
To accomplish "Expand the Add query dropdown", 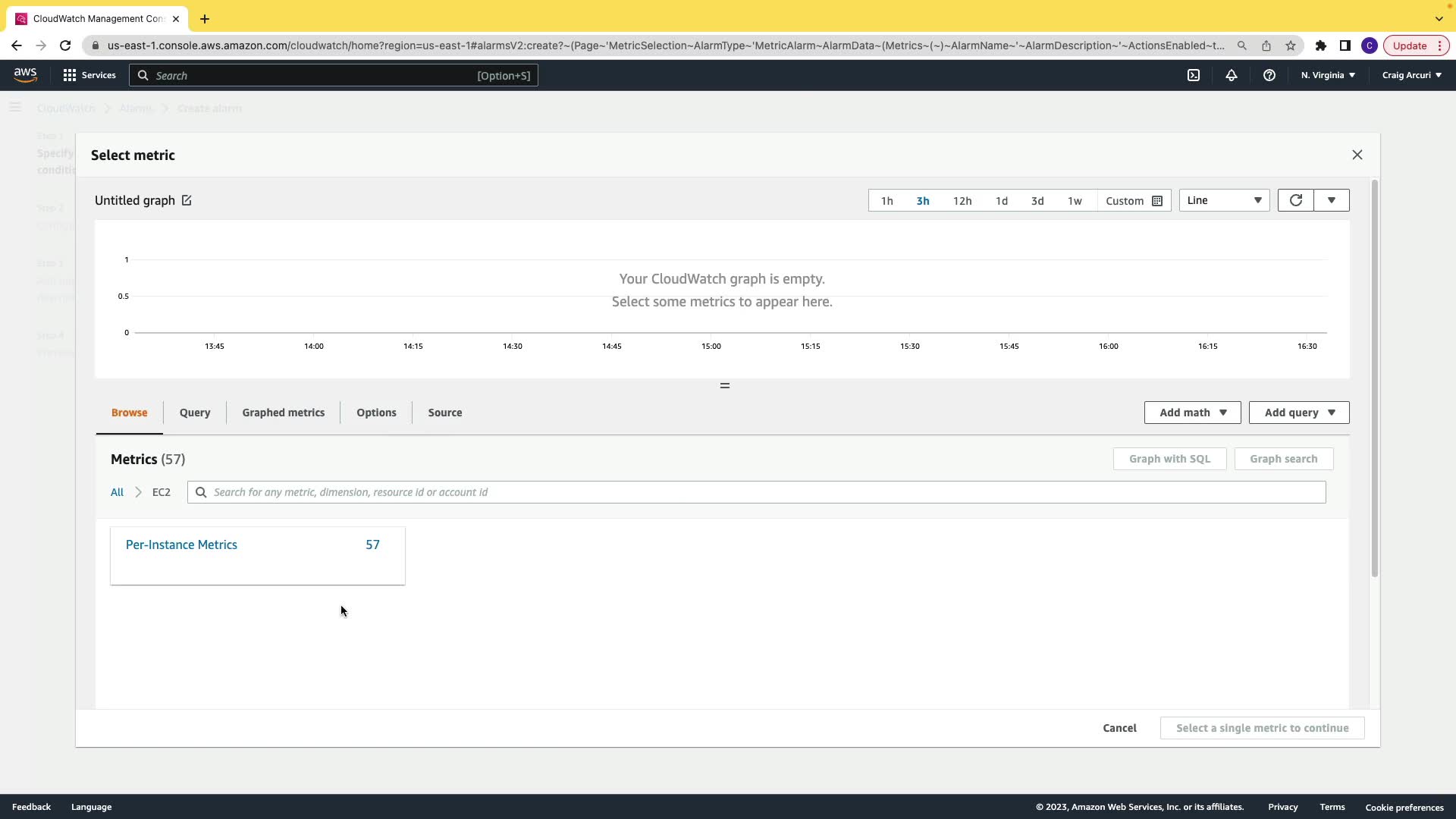I will [1298, 413].
